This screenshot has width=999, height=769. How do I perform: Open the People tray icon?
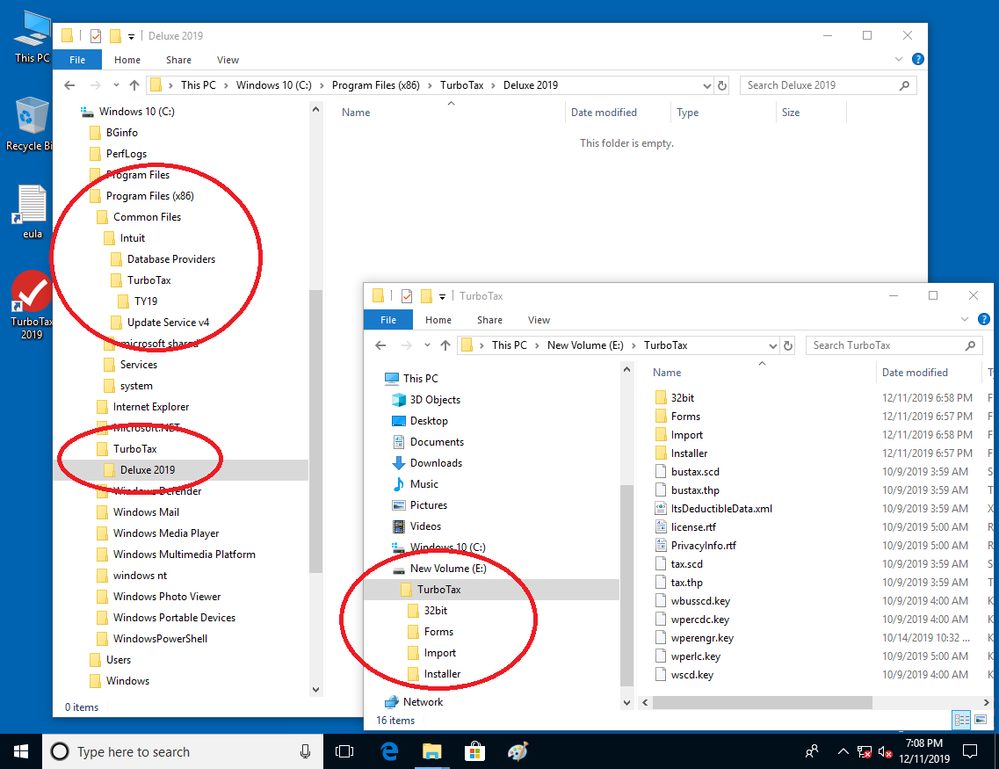812,752
